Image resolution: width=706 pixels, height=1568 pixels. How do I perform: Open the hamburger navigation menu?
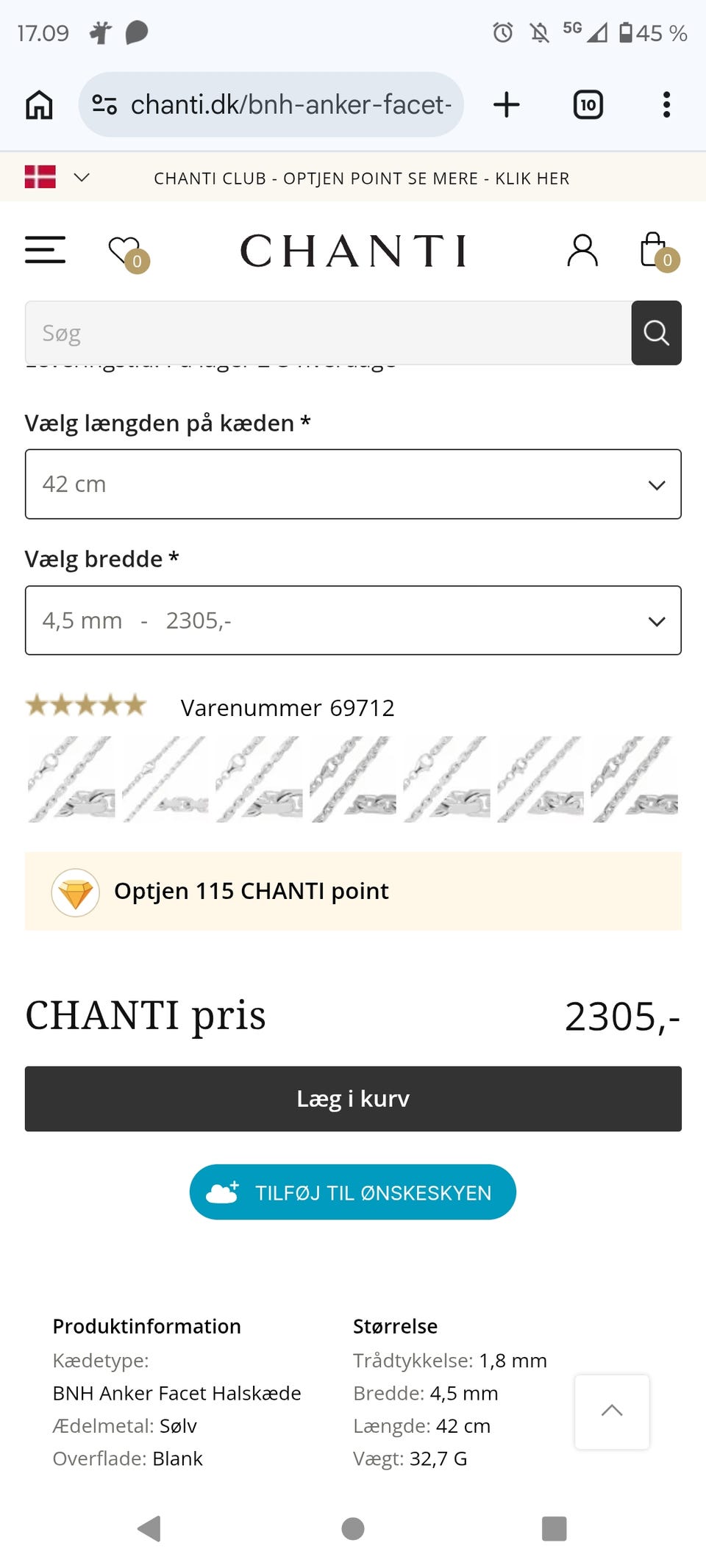tap(46, 250)
